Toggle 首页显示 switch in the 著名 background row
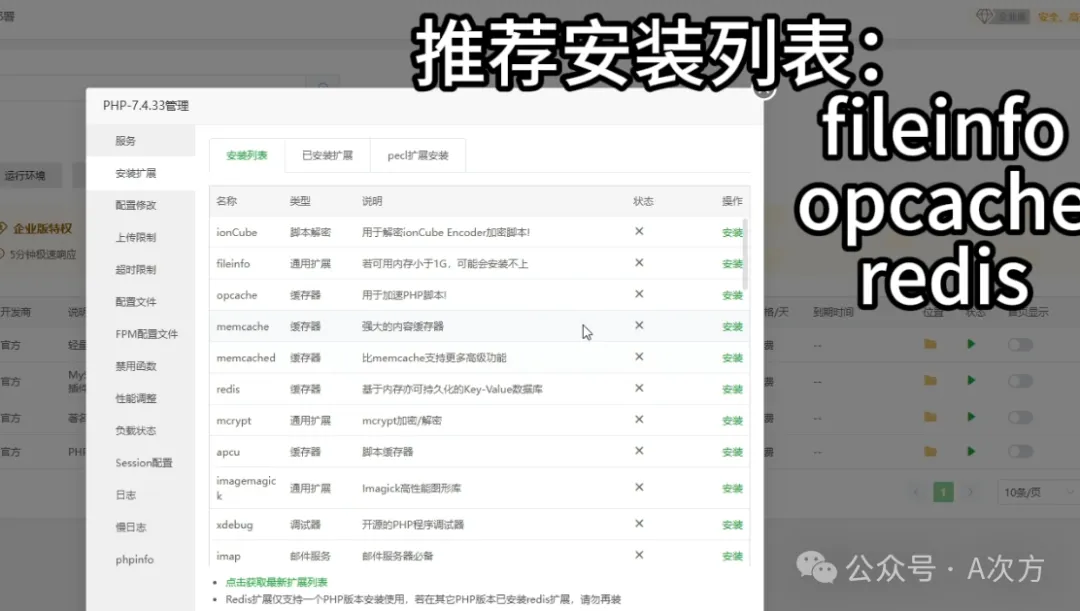The height and width of the screenshot is (611, 1080). coord(1020,417)
